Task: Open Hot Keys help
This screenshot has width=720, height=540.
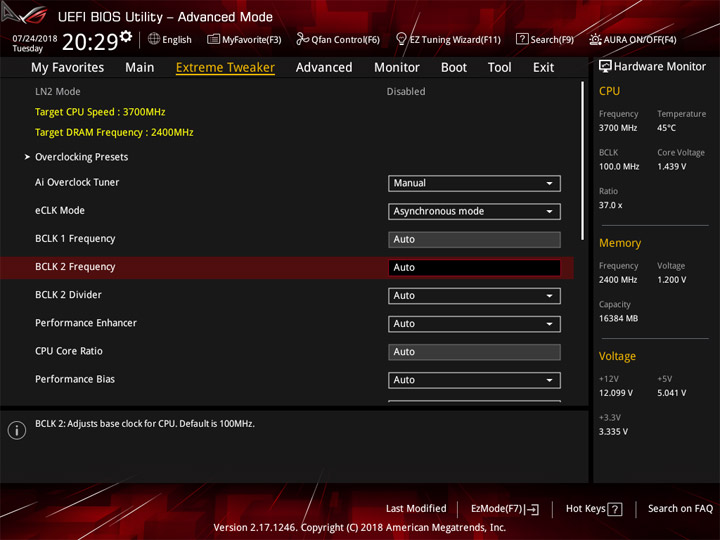Action: [x=594, y=509]
